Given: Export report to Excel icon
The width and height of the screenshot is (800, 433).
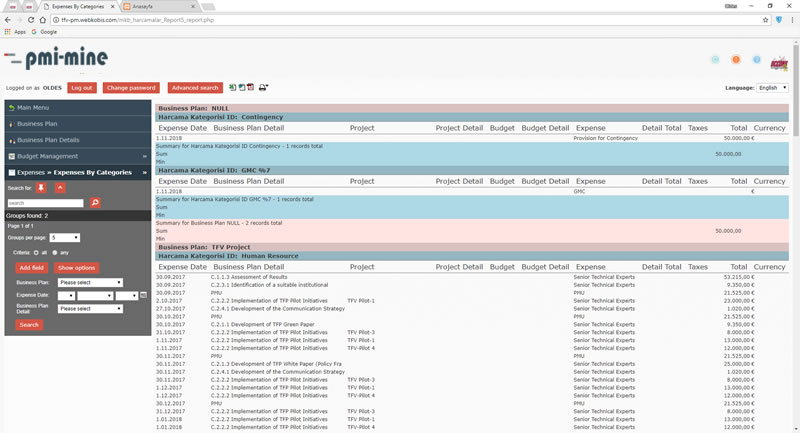Looking at the screenshot, I should click(x=232, y=88).
